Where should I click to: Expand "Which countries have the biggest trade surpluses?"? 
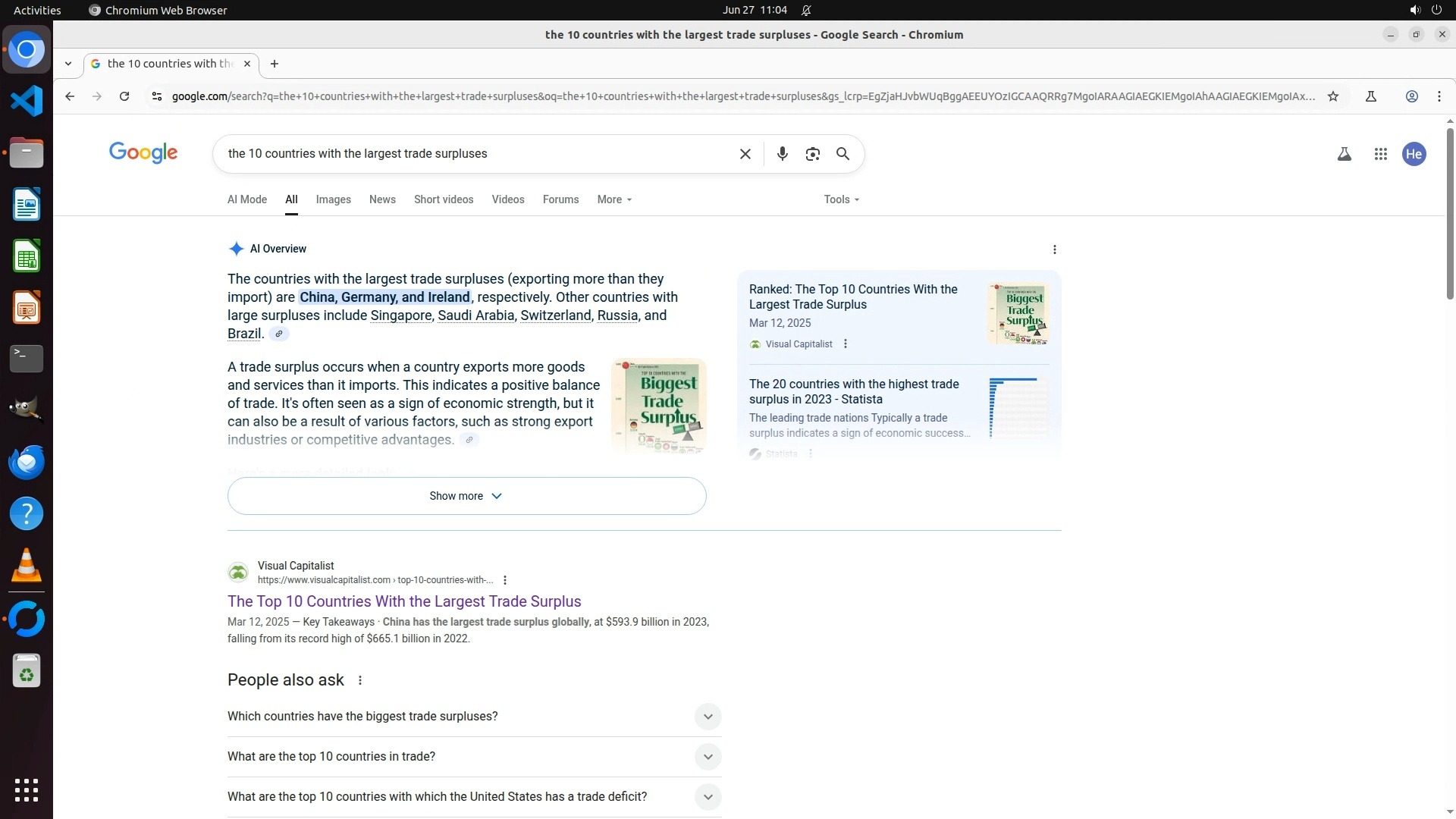[707, 717]
